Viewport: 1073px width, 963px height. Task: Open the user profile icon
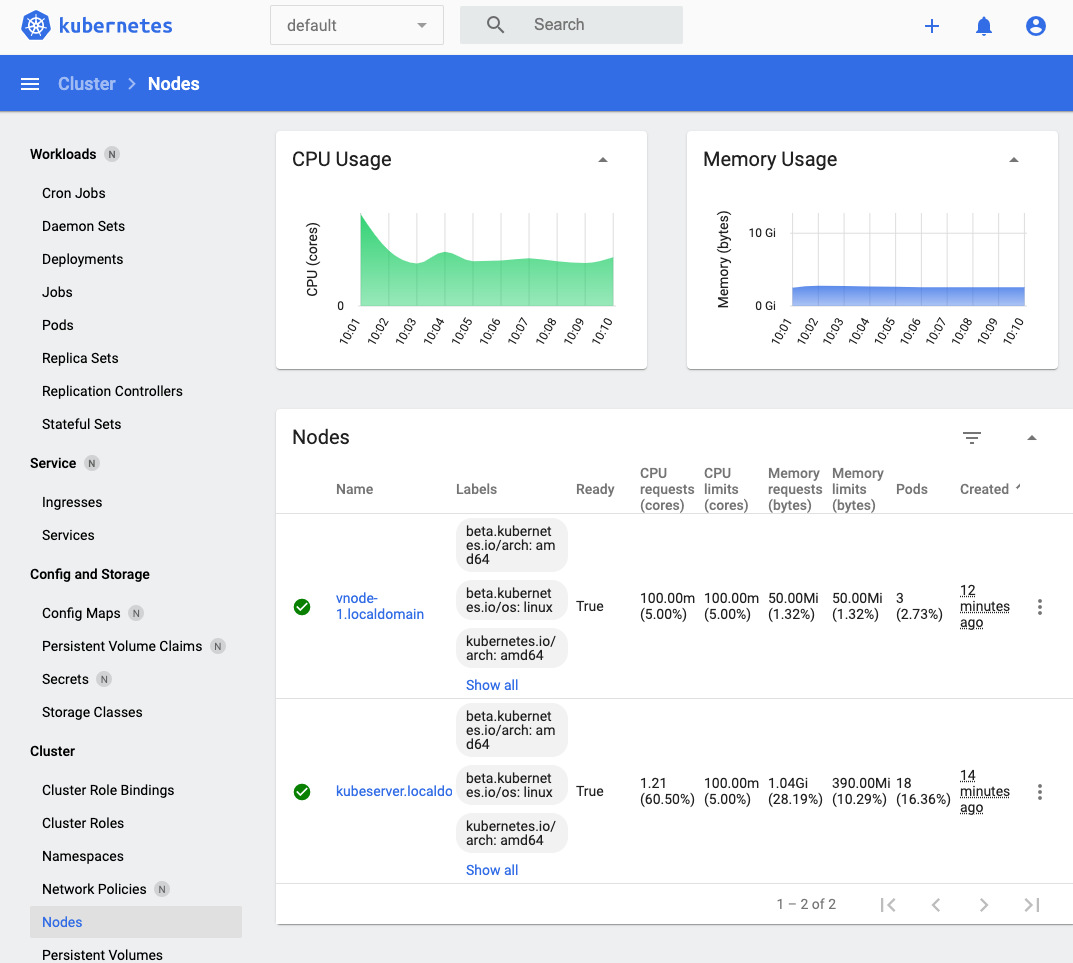click(1035, 26)
